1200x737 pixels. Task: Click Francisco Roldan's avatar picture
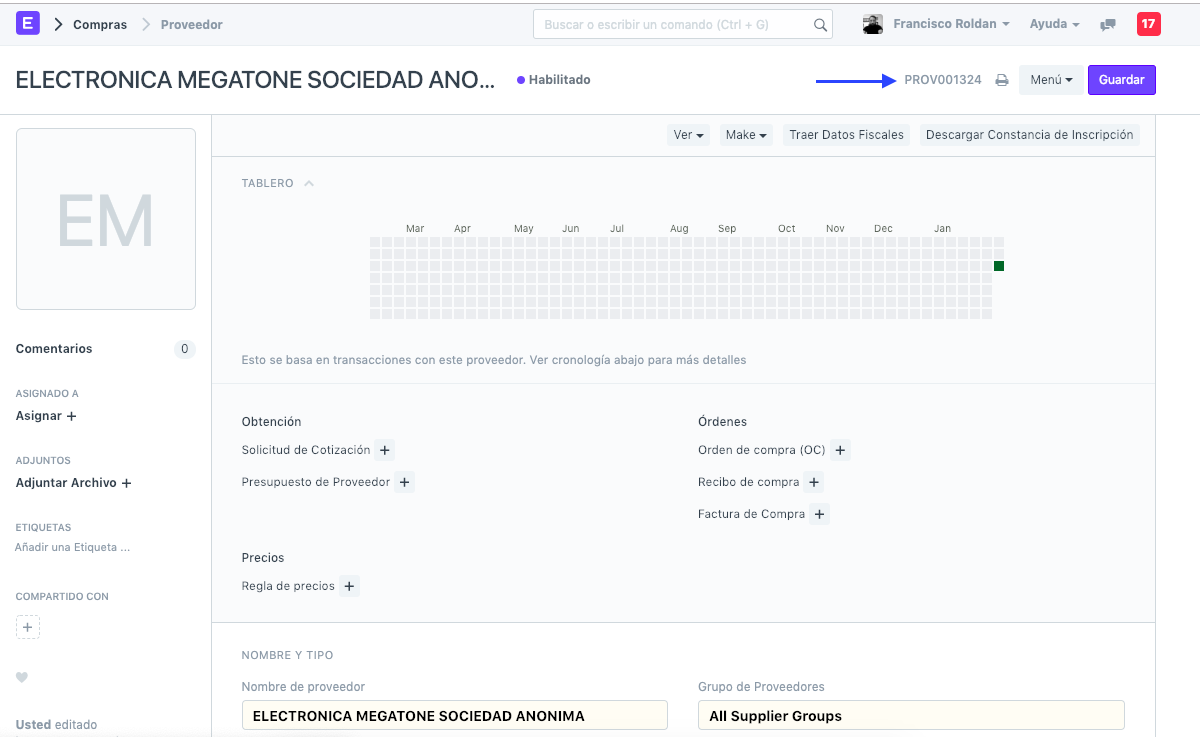pyautogui.click(x=873, y=24)
